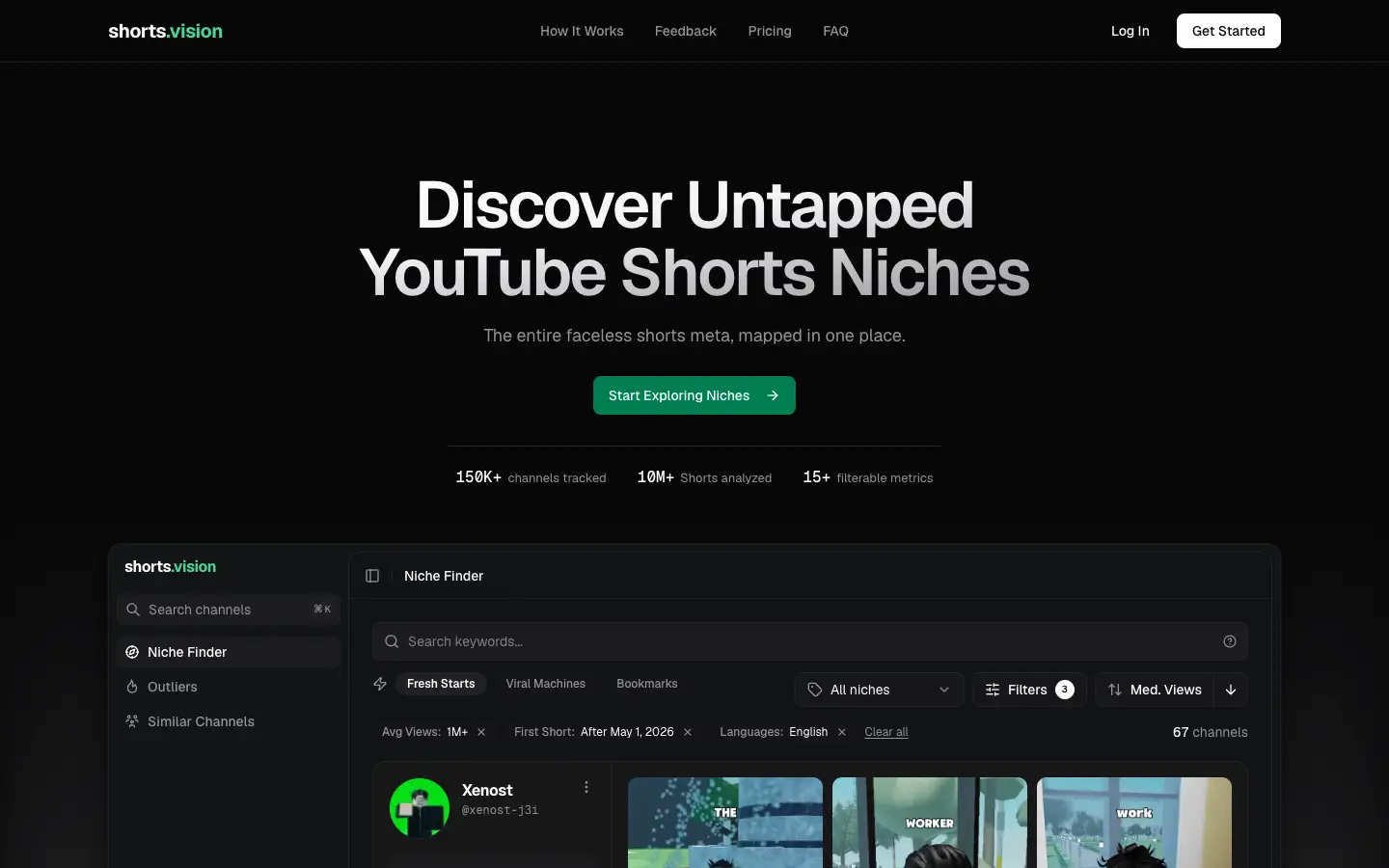Click the 150K+ channels tracked stat
The width and height of the screenshot is (1389, 868).
tap(531, 477)
